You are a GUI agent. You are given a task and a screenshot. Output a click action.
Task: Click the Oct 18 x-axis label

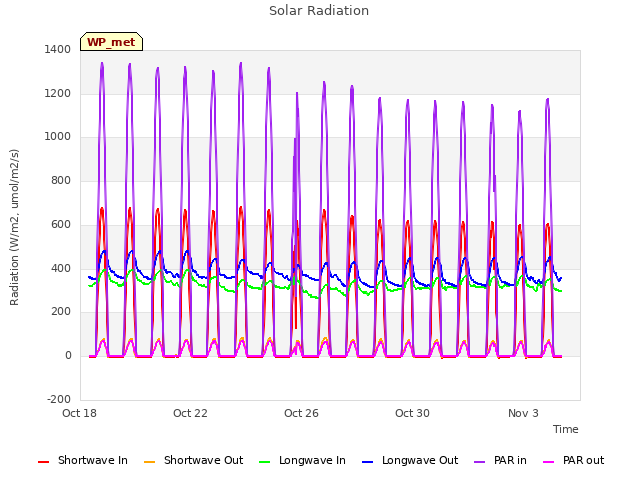tap(79, 413)
